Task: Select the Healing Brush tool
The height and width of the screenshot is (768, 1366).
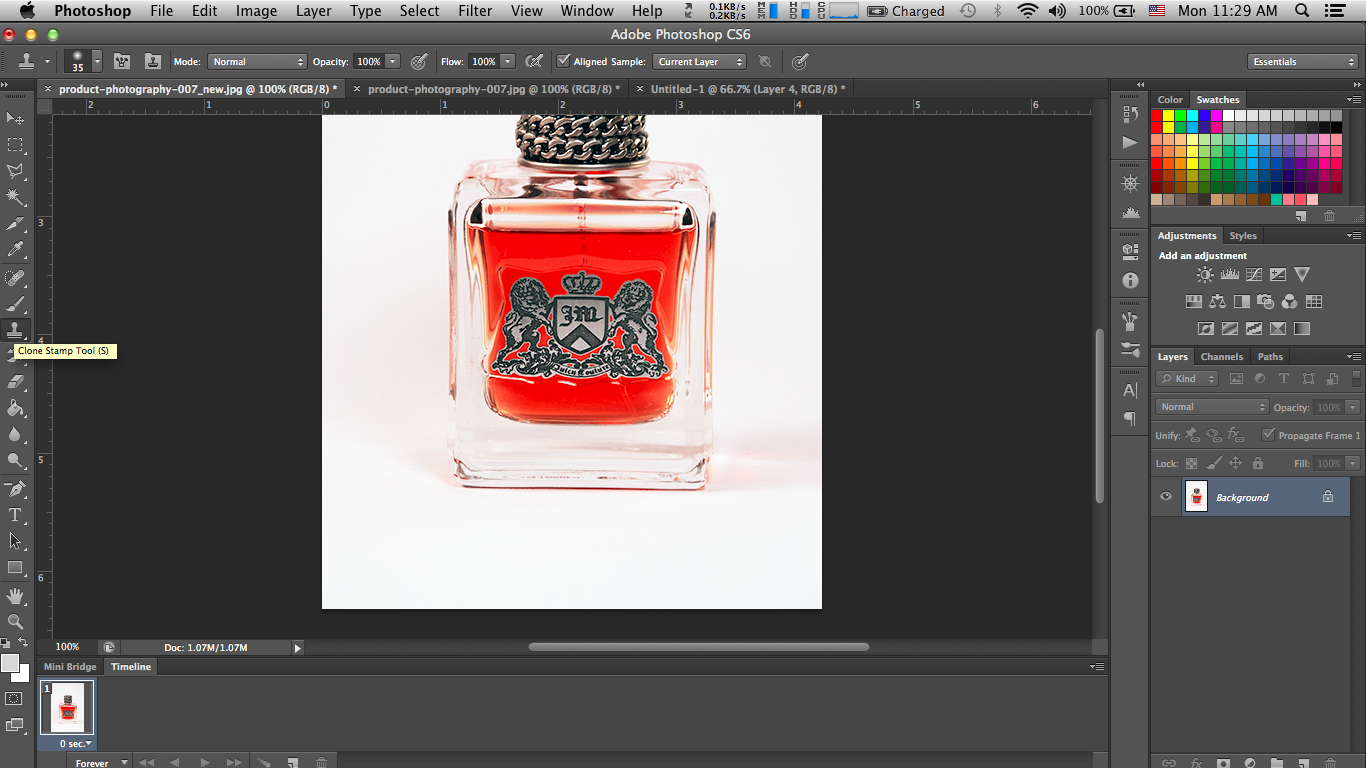Action: 15,278
